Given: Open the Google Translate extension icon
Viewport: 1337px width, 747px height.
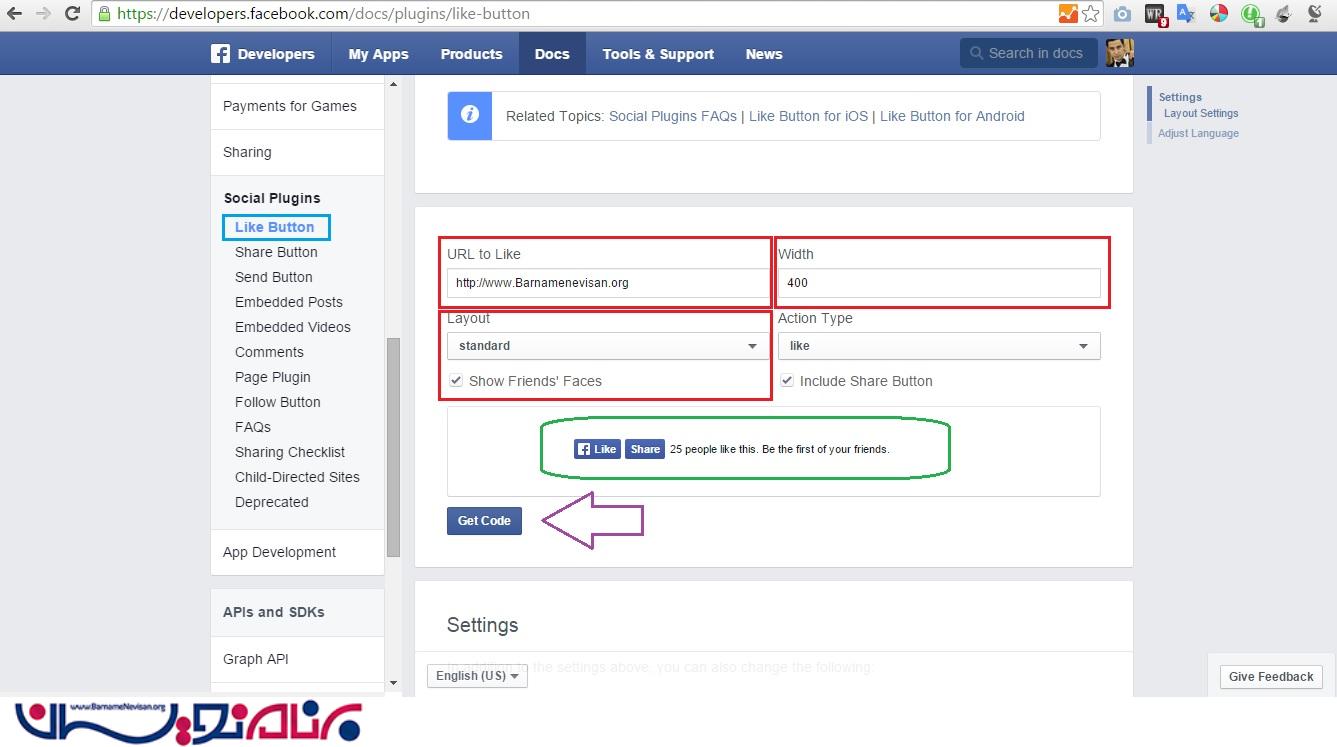Looking at the screenshot, I should tap(1186, 14).
